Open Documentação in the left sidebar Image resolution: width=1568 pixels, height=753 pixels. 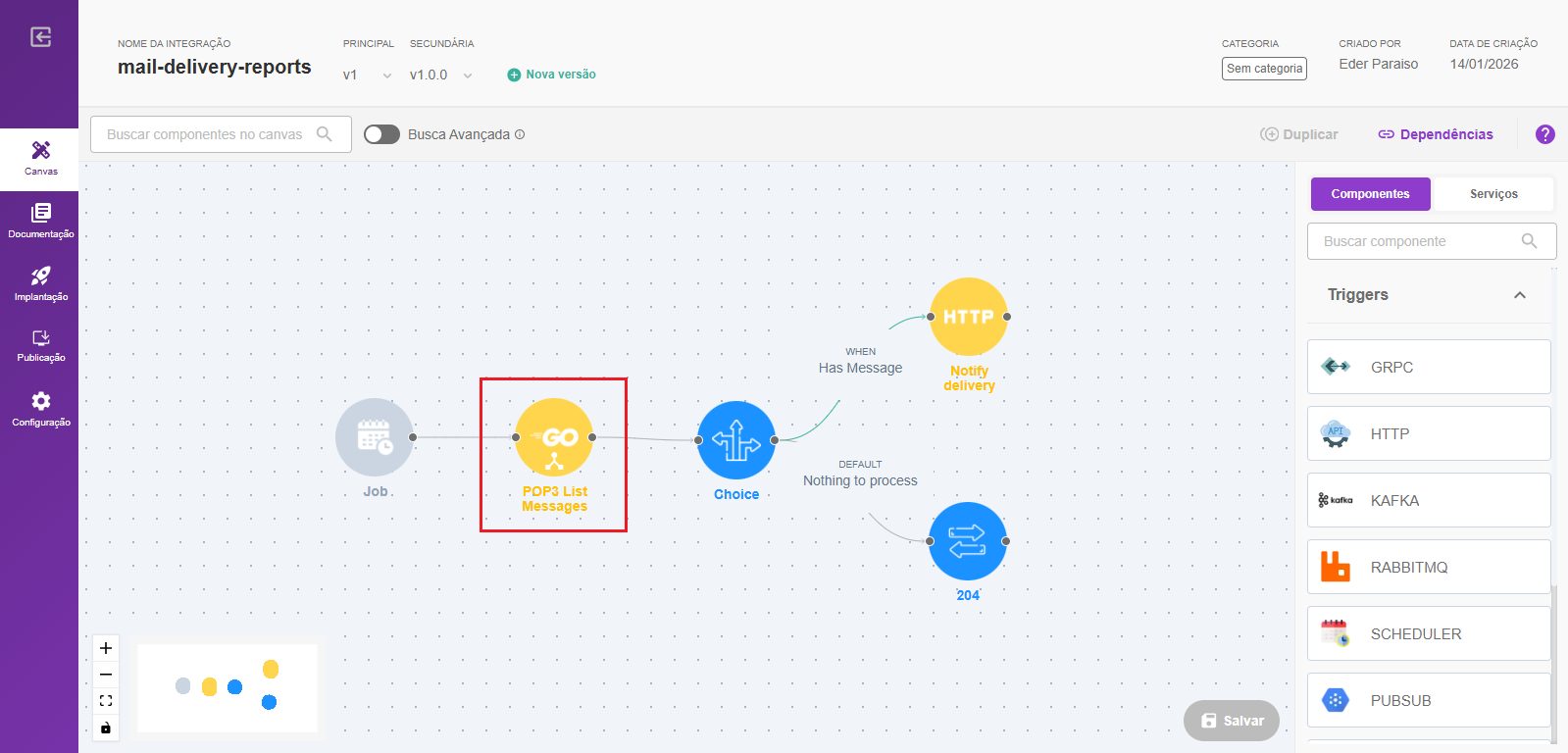pyautogui.click(x=40, y=220)
